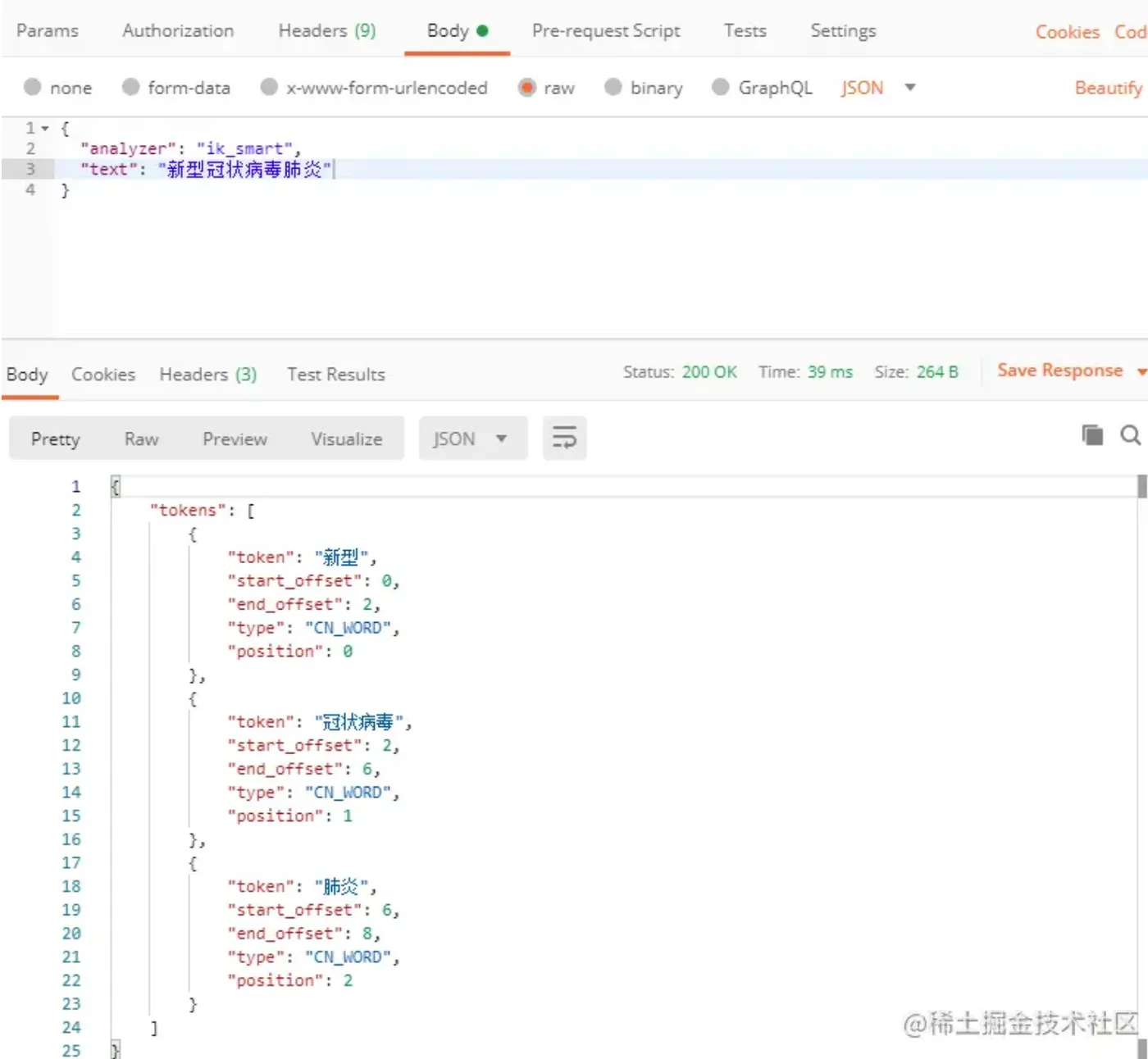The image size is (1148, 1059).
Task: Click the "tokens": [ line
Action: tap(202, 510)
